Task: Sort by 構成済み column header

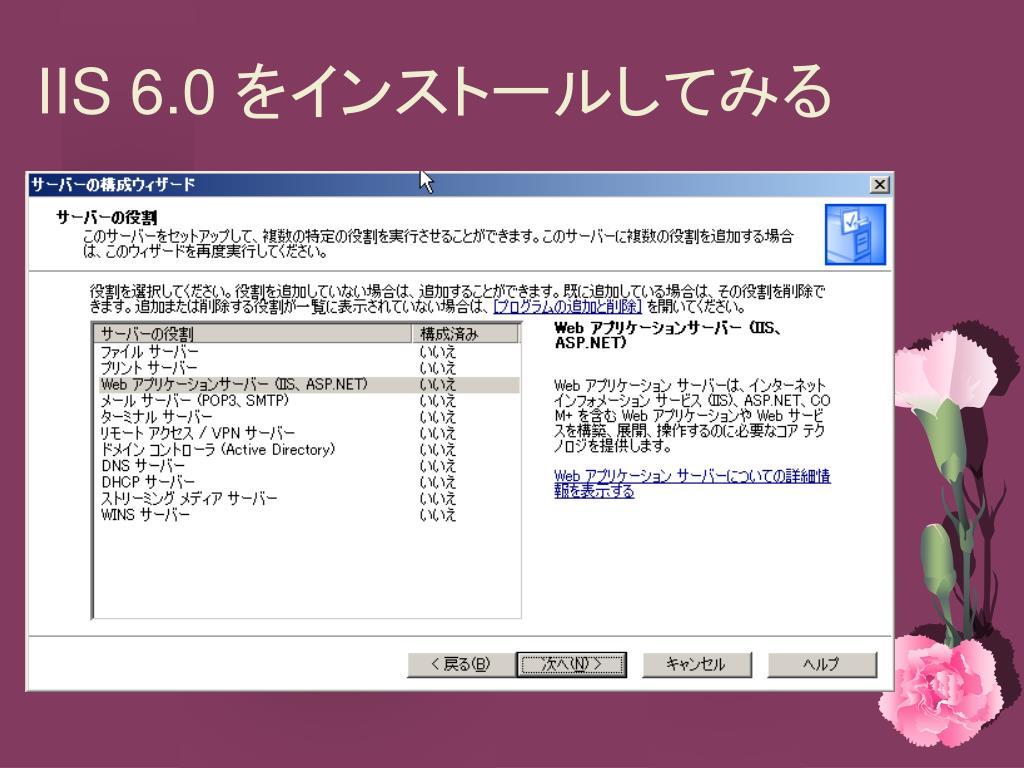Action: [x=466, y=334]
